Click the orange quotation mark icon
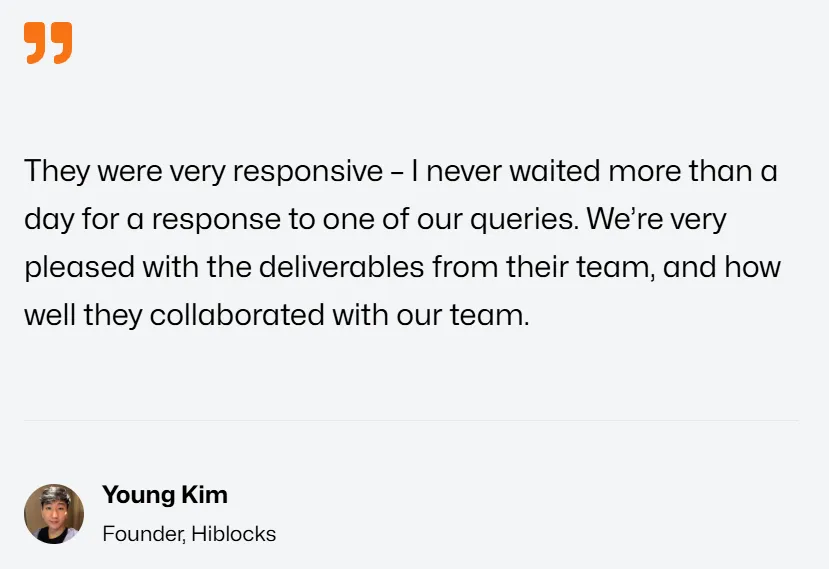 click(48, 43)
